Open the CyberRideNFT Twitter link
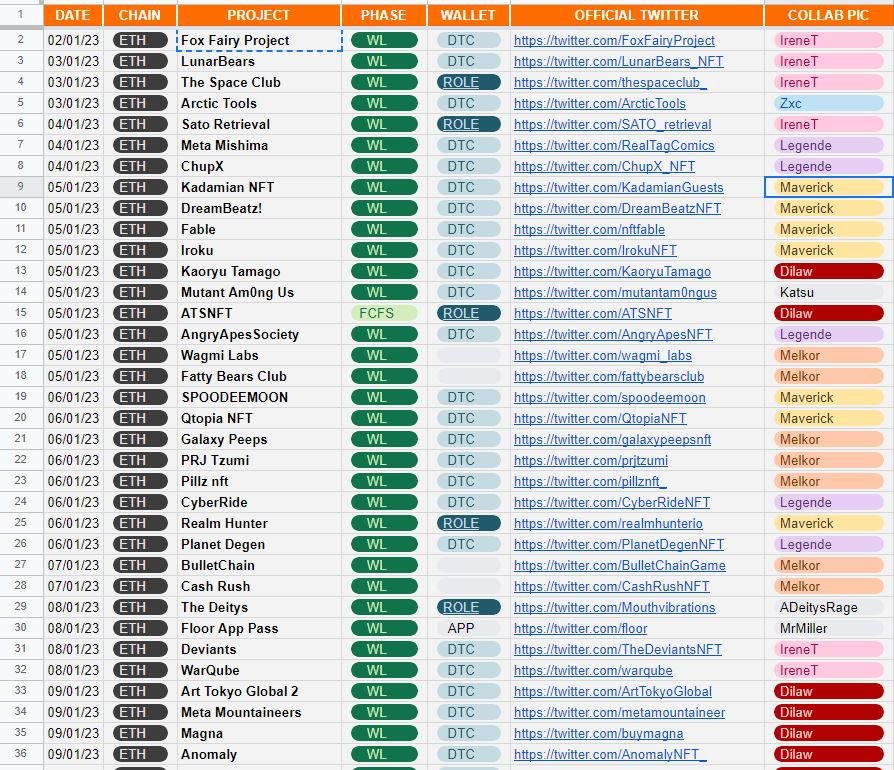The image size is (894, 770). 612,503
